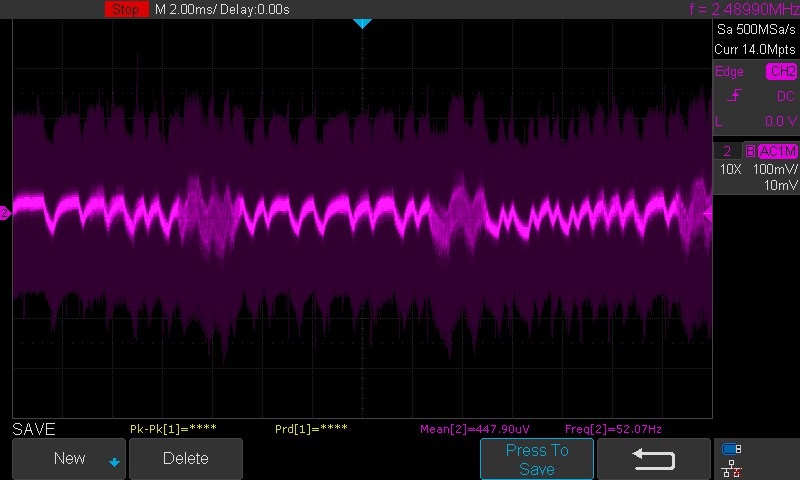Click the Pk-Pk[1] measurement readout
Viewport: 800px width, 480px height.
(173, 428)
